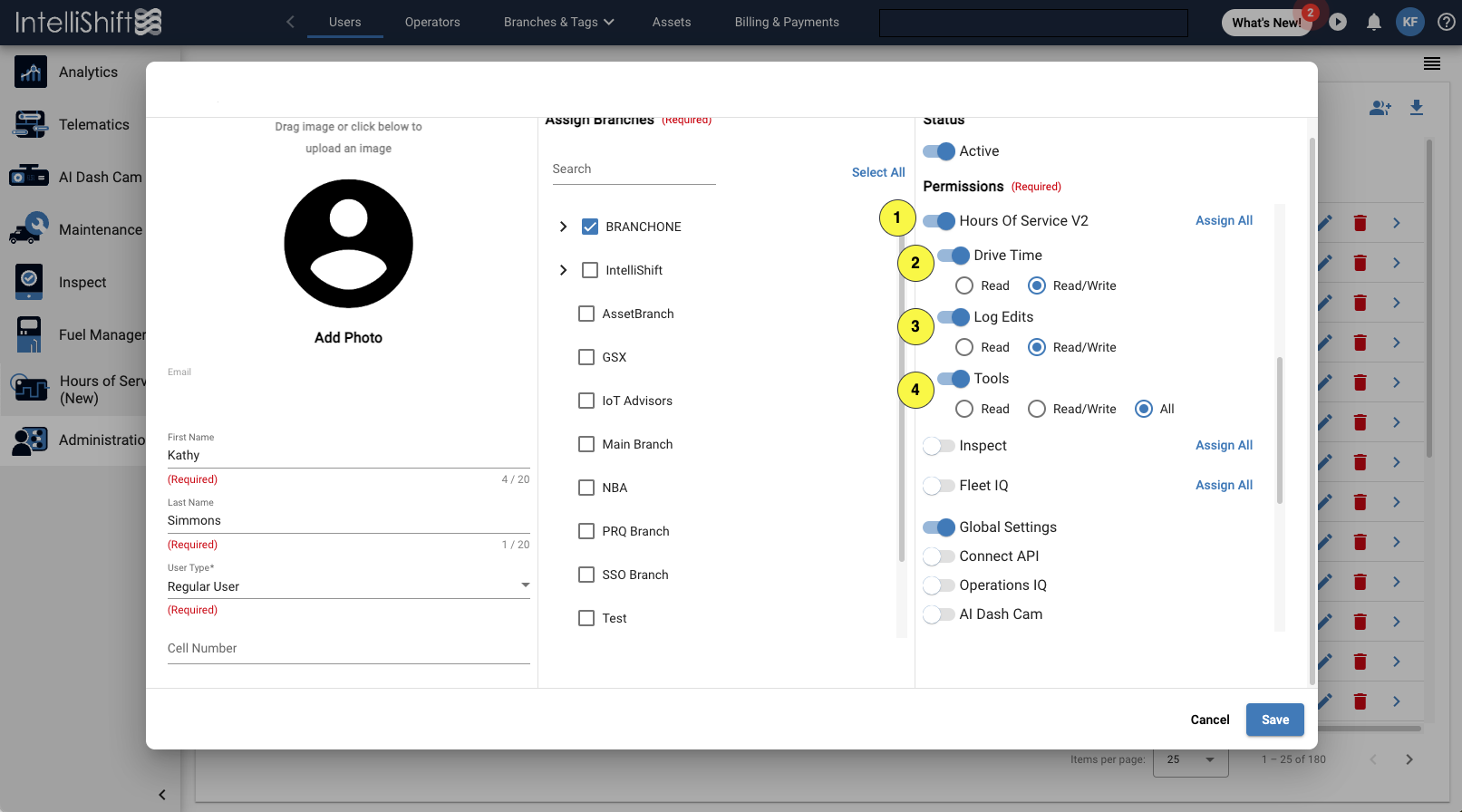
Task: Select Read radio under Drive Time
Action: click(964, 285)
